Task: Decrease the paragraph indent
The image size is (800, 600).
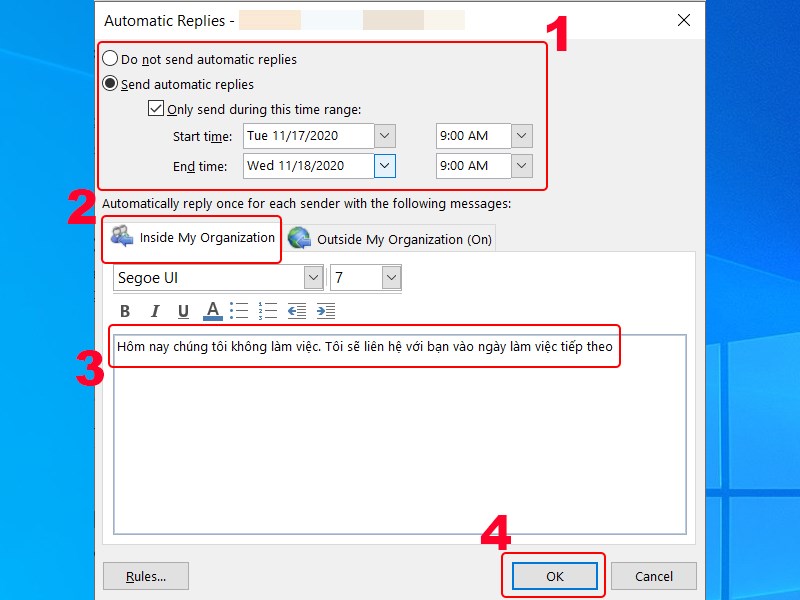Action: (296, 311)
